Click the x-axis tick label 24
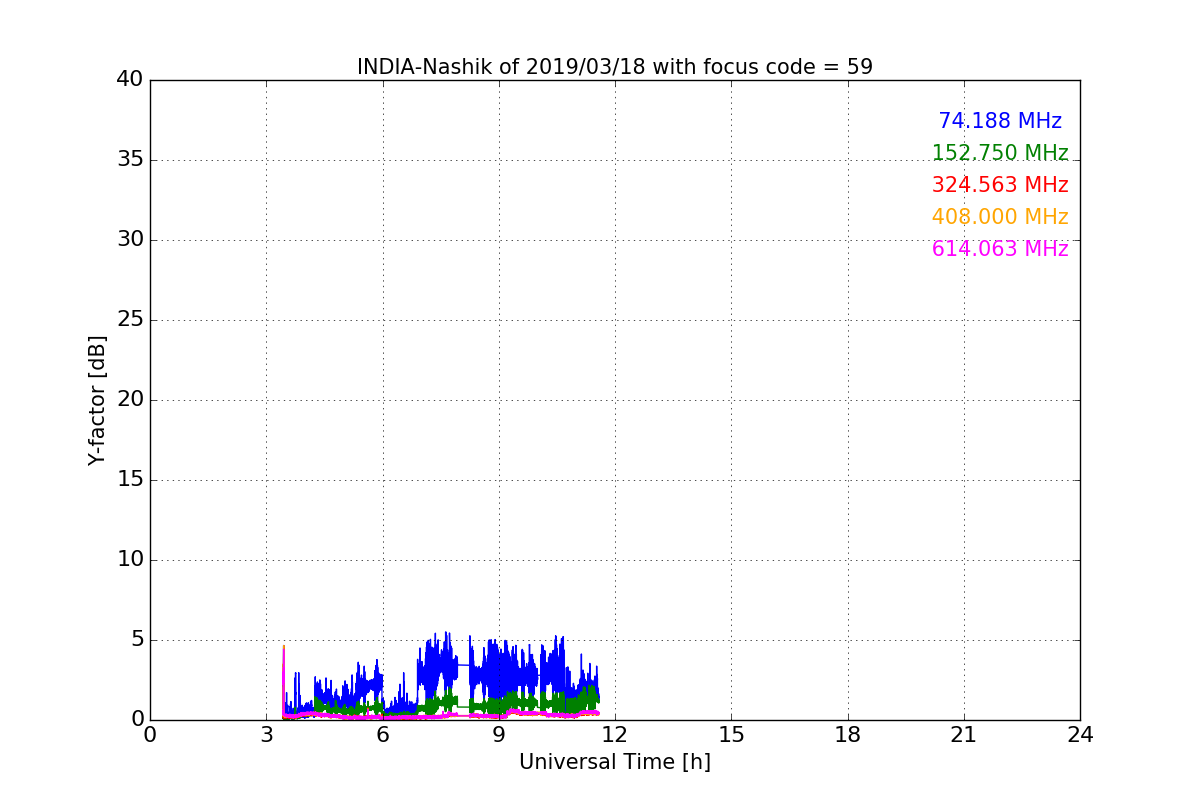The image size is (1200, 800). click(x=1080, y=735)
